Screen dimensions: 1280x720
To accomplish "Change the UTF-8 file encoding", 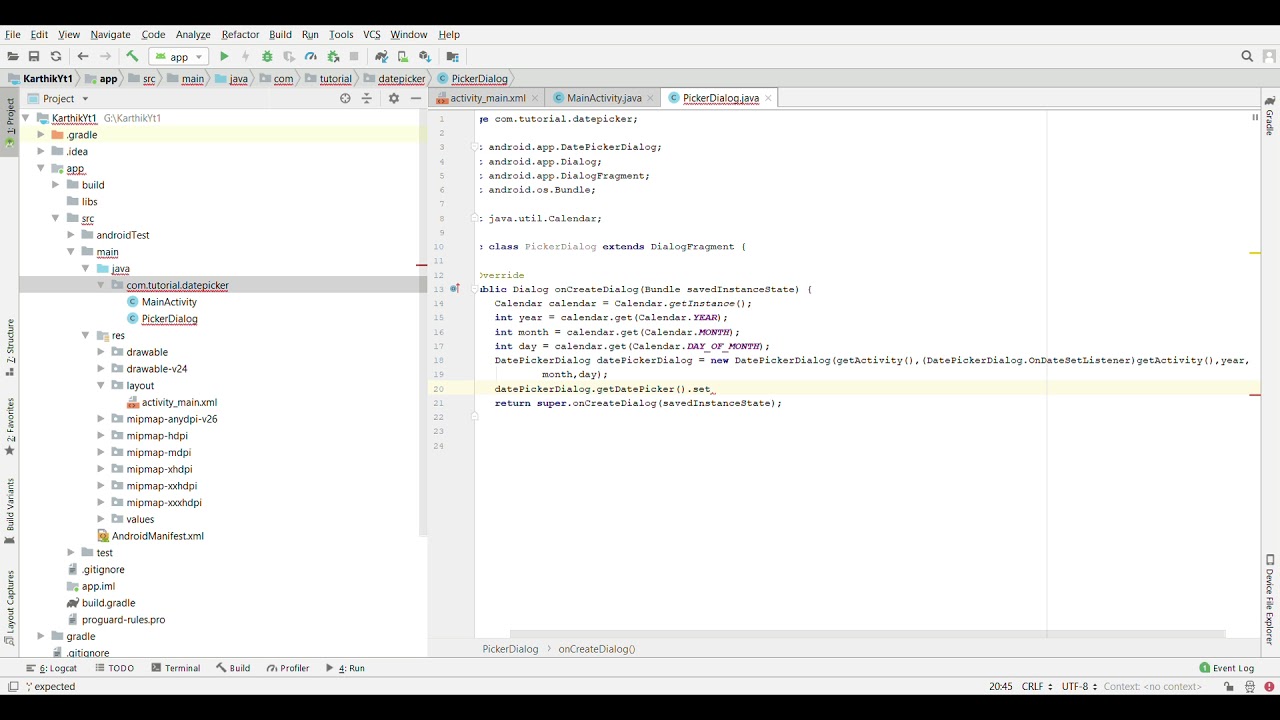I will [x=1079, y=687].
